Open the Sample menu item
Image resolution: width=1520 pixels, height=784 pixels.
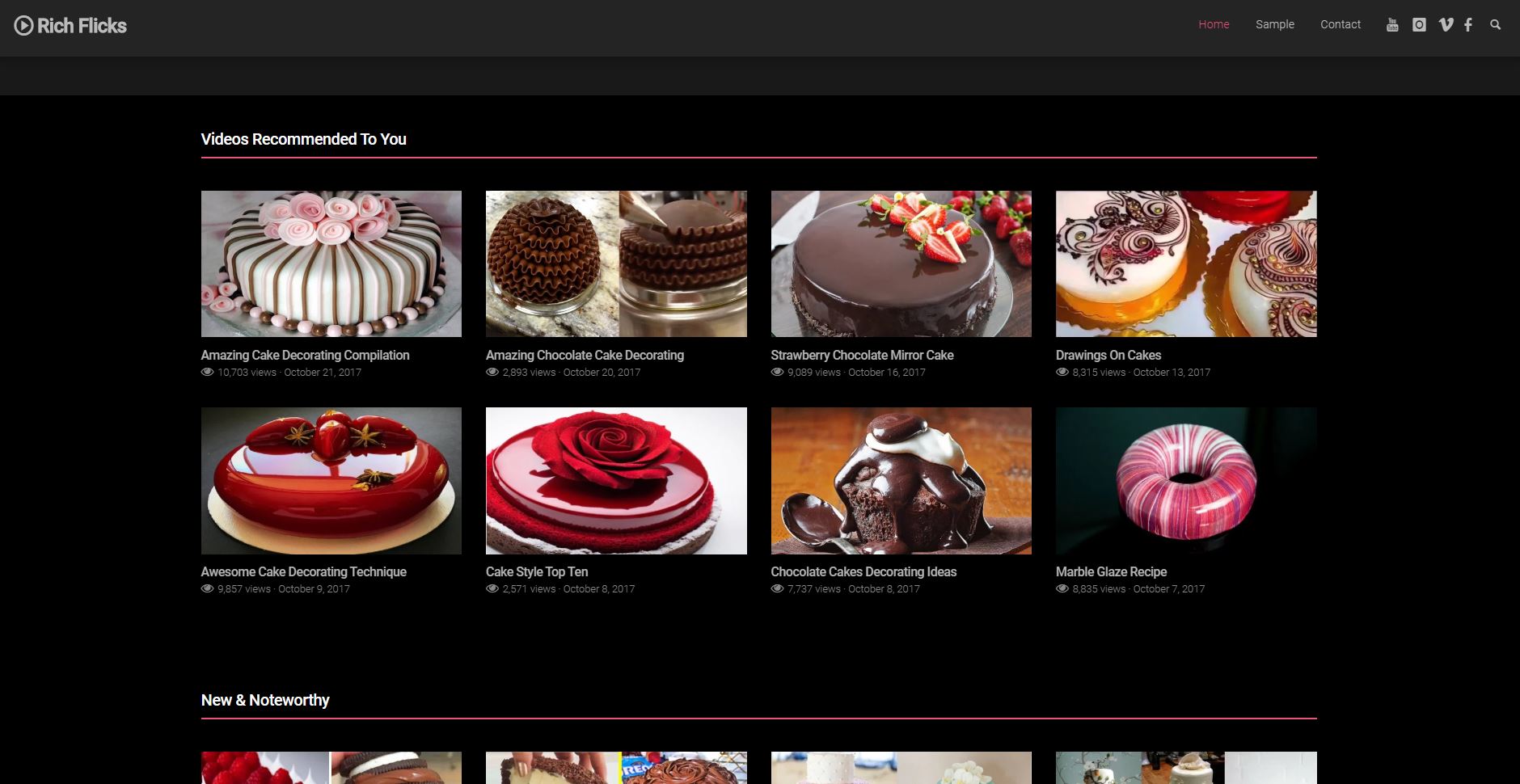(1275, 25)
